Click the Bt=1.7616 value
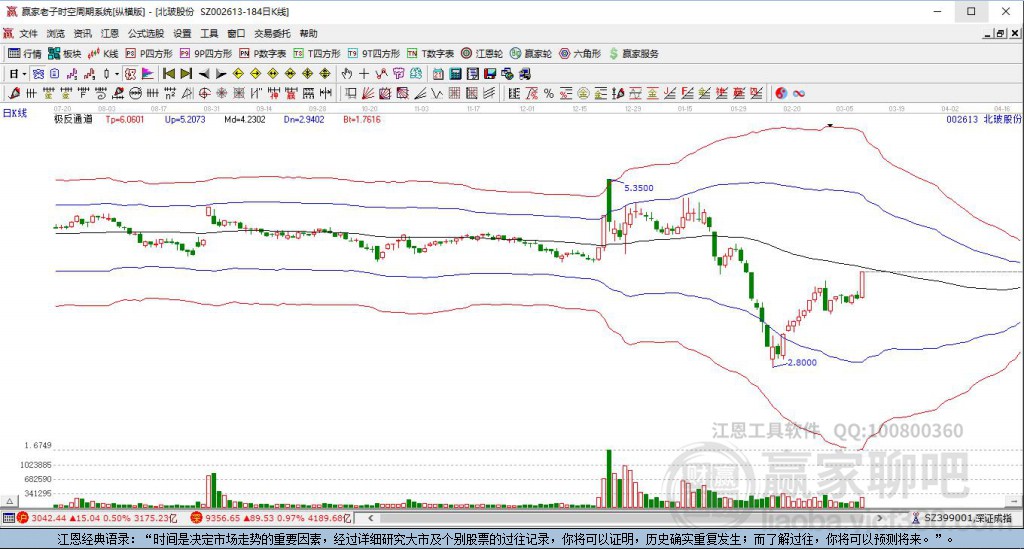The height and width of the screenshot is (549, 1024). [362, 119]
